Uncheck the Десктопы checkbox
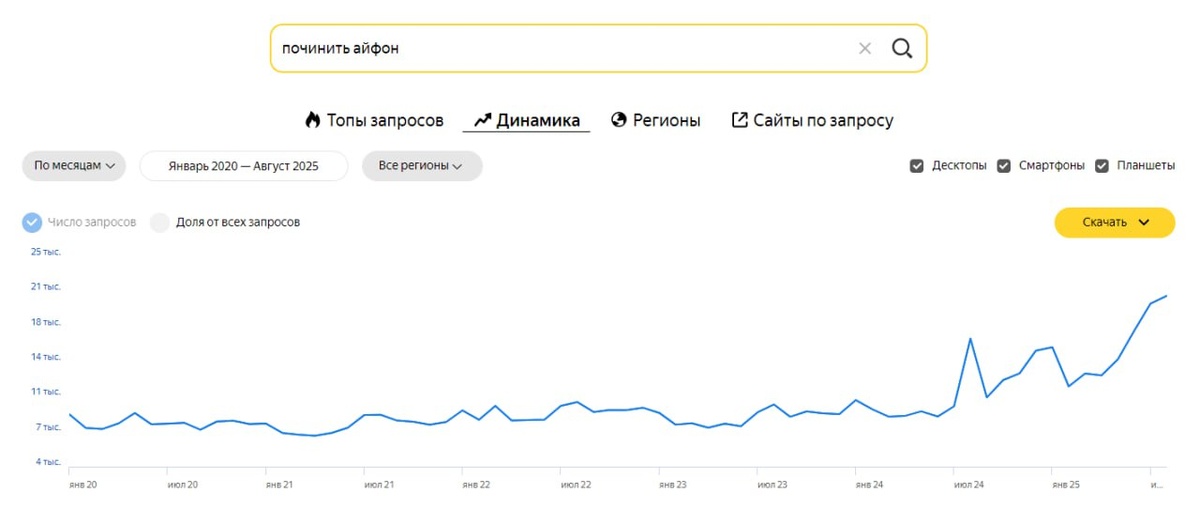This screenshot has height=509, width=1200. [x=916, y=166]
